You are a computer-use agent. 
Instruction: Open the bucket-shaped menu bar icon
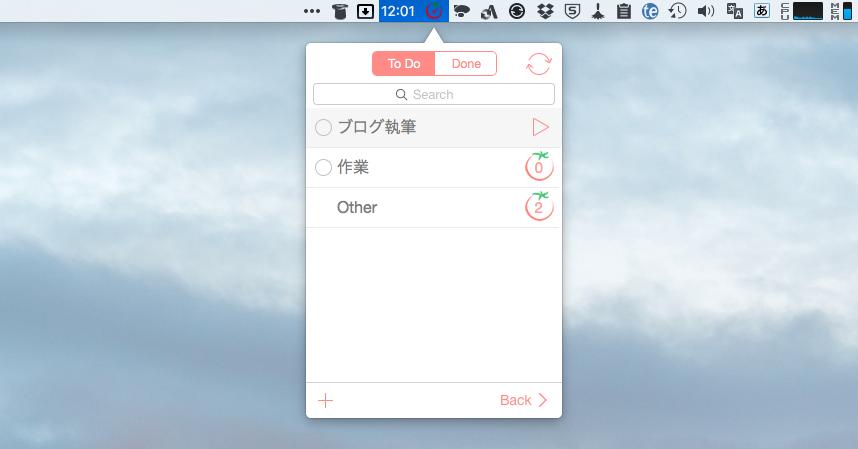[x=340, y=11]
